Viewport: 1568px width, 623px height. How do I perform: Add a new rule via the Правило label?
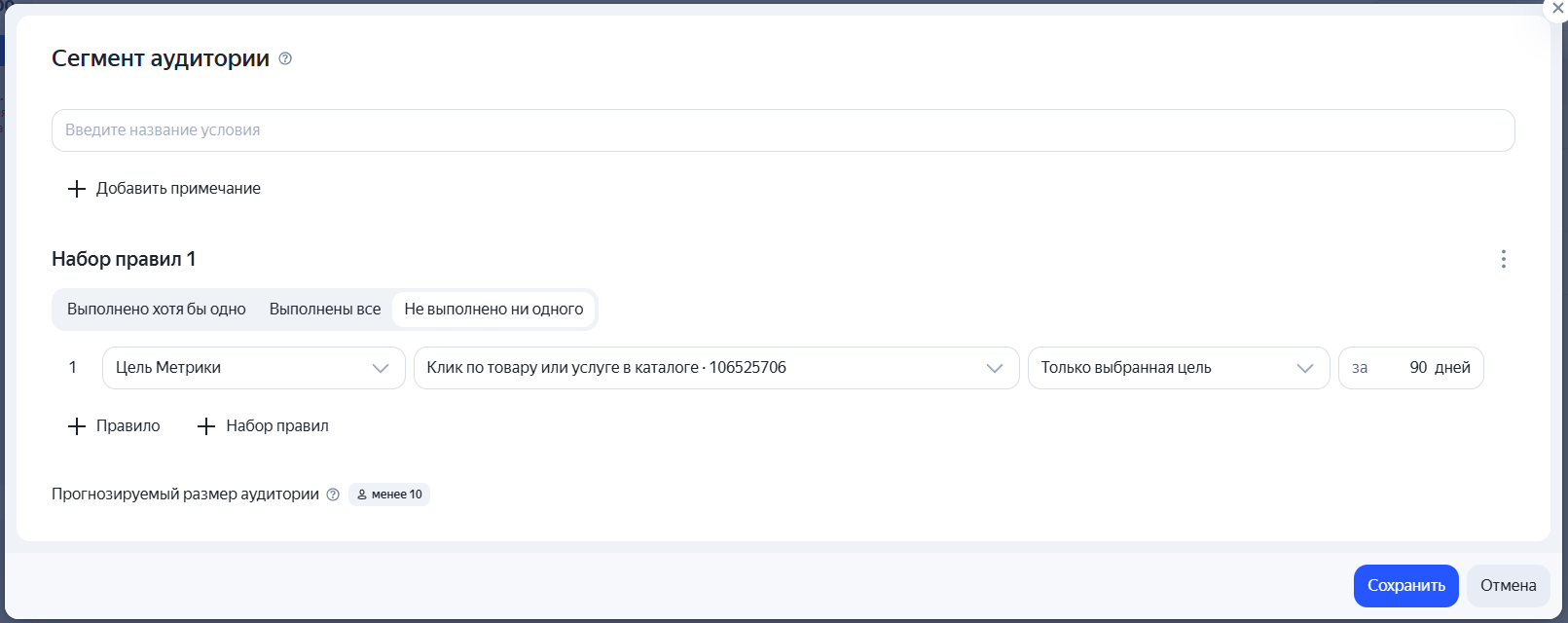(x=128, y=426)
